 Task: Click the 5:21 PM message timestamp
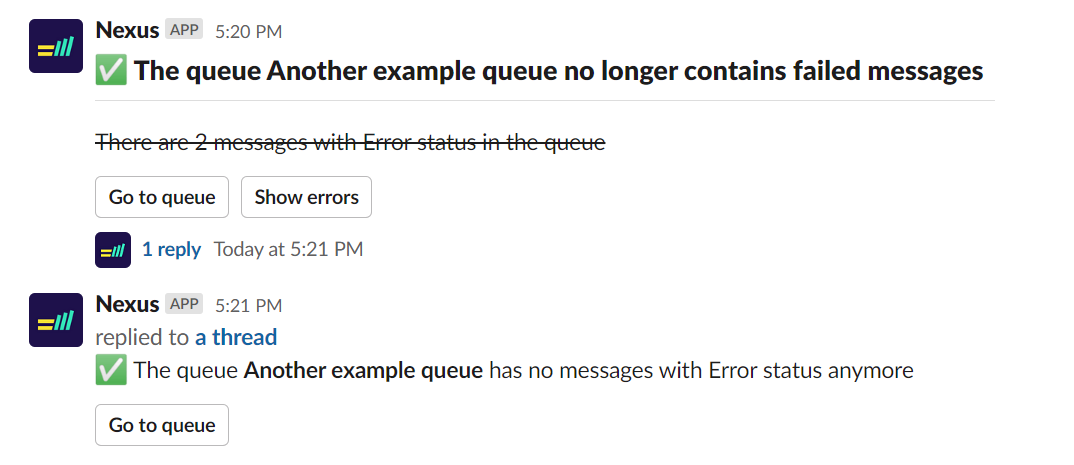pyautogui.click(x=248, y=305)
